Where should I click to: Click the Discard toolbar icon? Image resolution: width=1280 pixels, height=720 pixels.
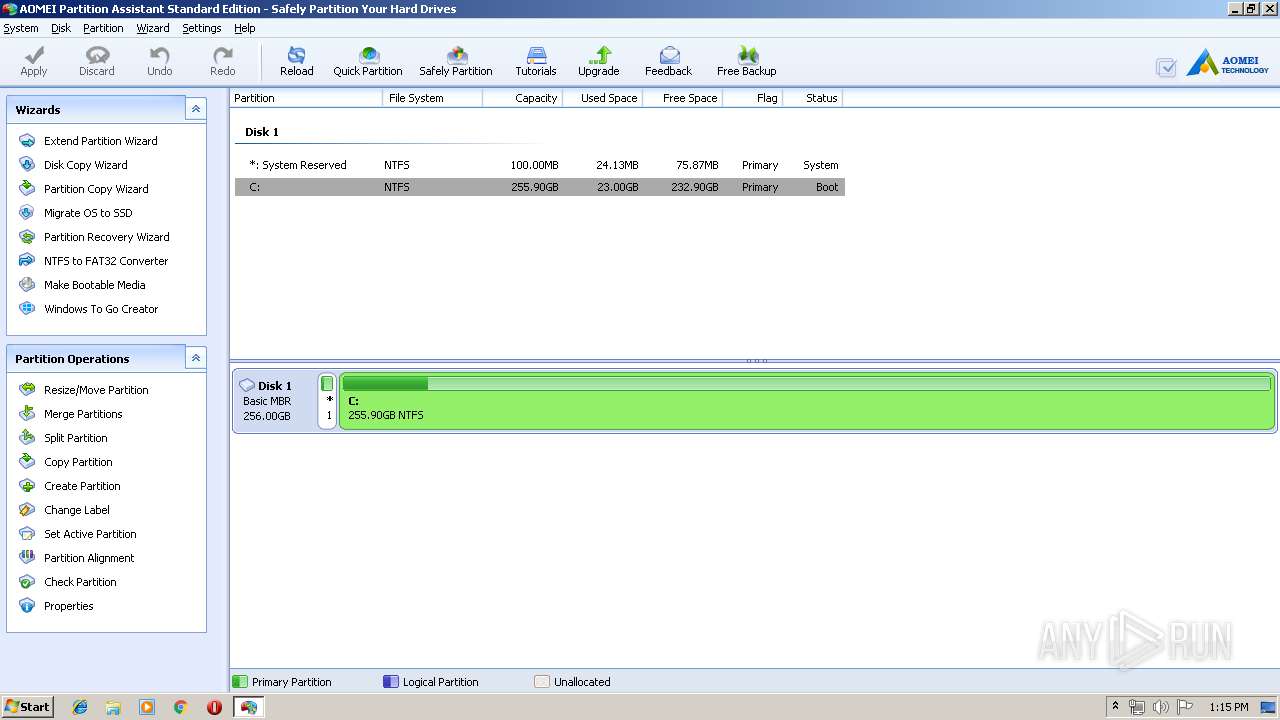point(97,56)
